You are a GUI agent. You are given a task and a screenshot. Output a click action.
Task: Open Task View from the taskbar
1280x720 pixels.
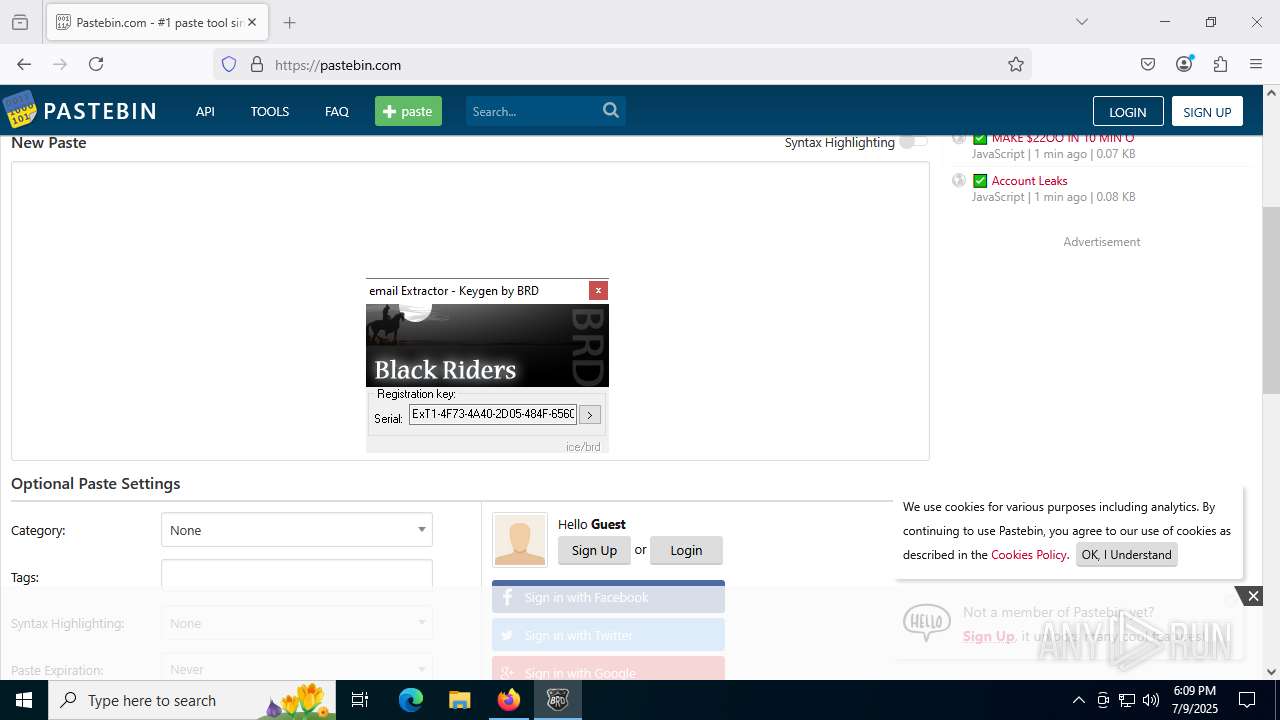point(360,700)
